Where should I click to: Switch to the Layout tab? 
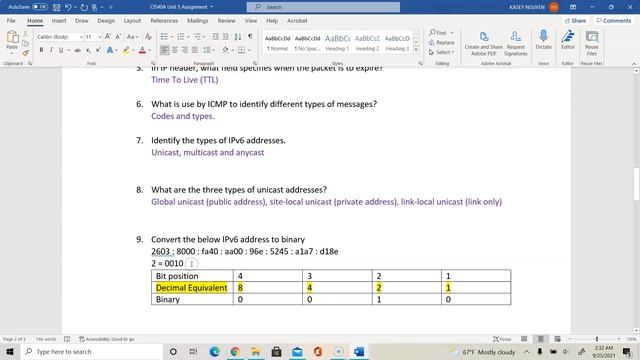pos(132,20)
